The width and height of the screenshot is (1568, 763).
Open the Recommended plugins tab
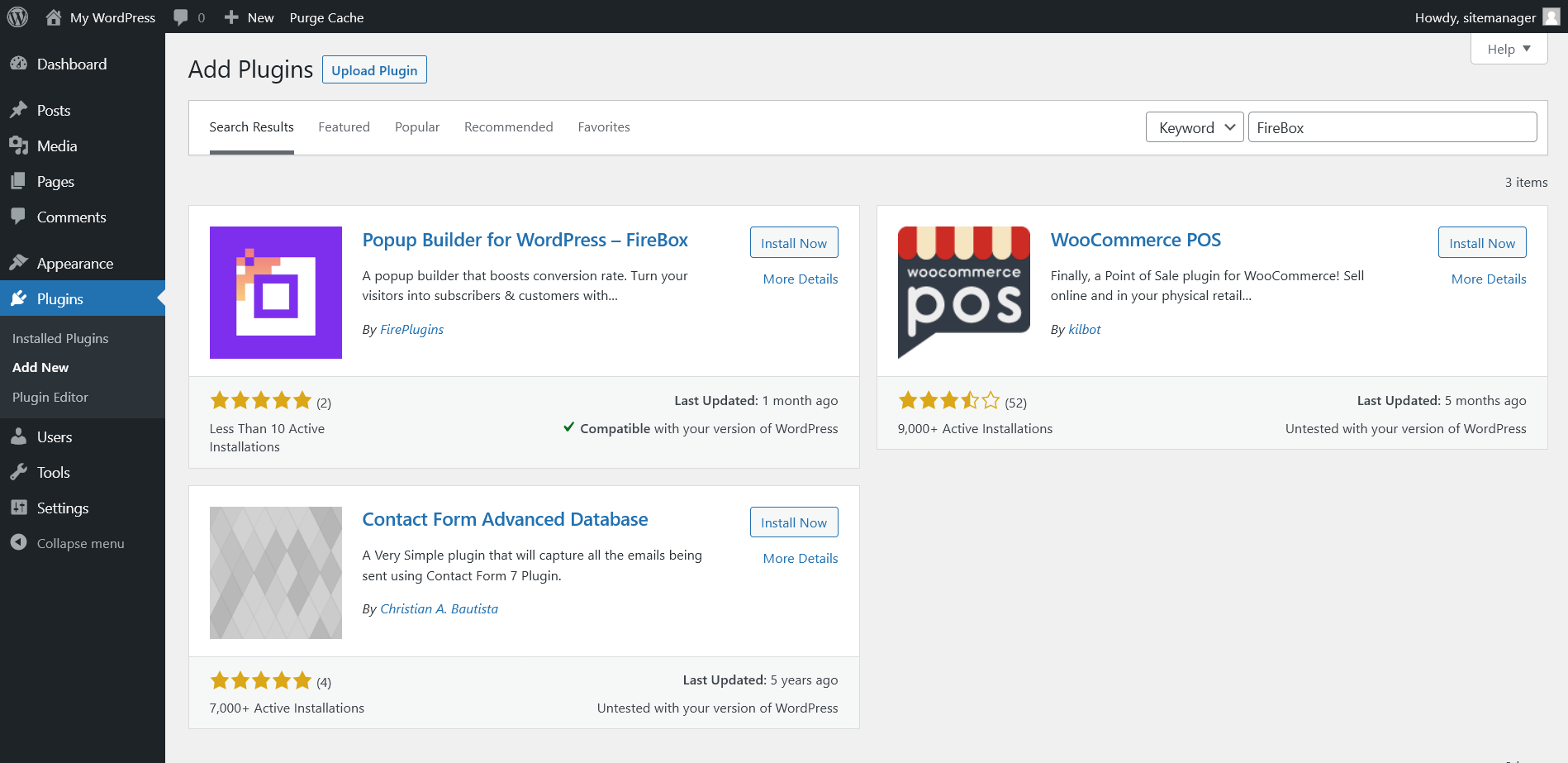click(x=508, y=126)
